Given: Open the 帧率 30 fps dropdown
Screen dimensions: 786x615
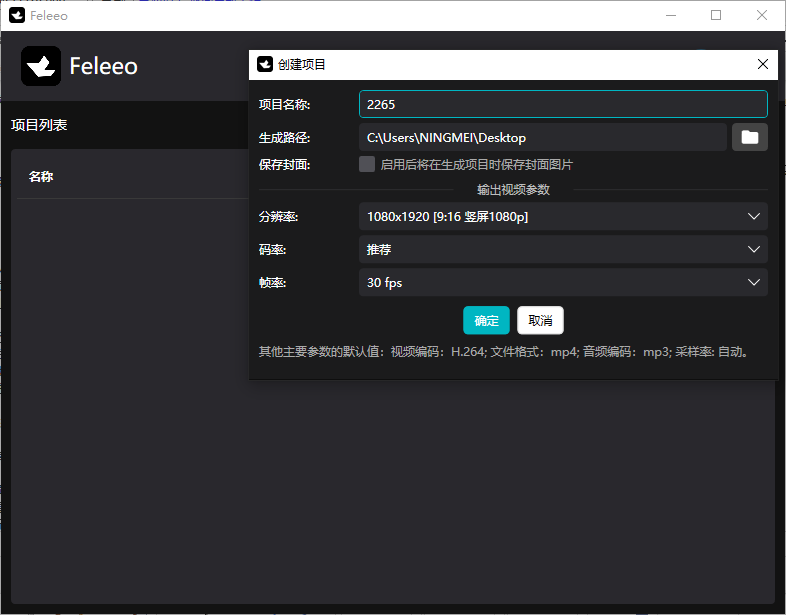Looking at the screenshot, I should pyautogui.click(x=563, y=282).
